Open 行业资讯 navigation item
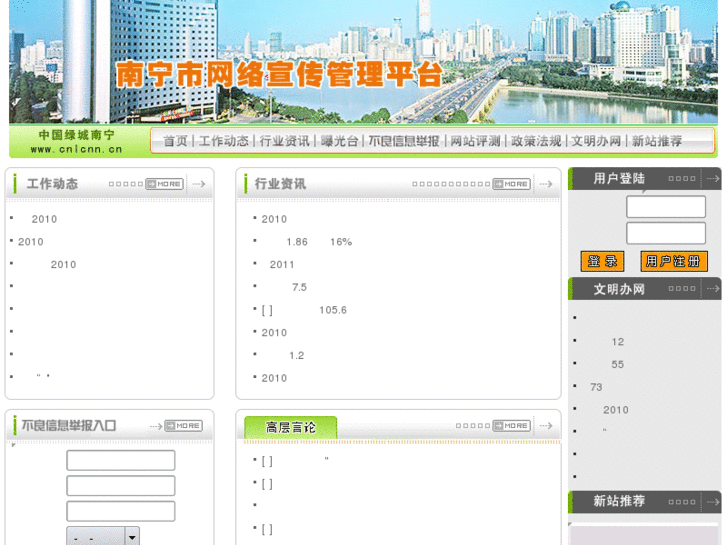This screenshot has height=545, width=727. click(284, 141)
